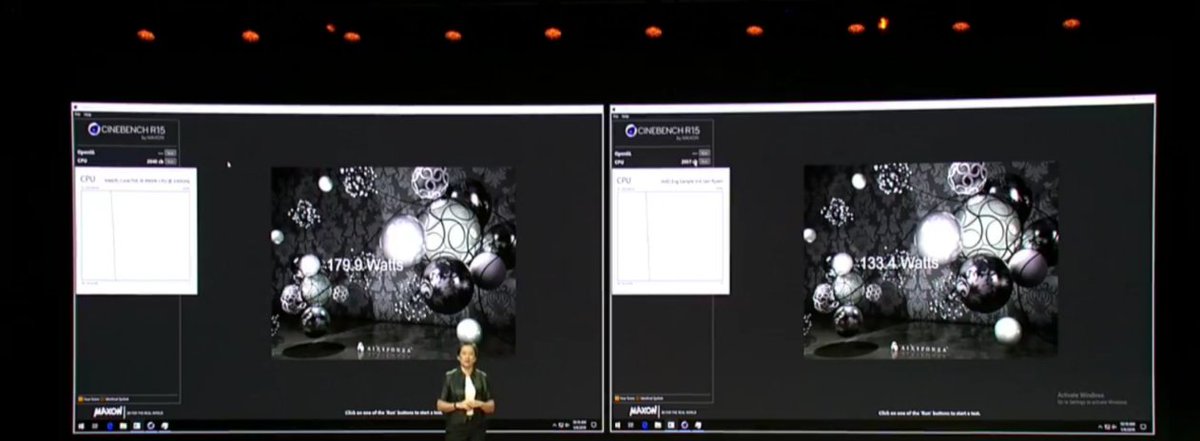Run the CPU test in right Cinebench window
The image size is (1200, 441).
(x=704, y=161)
